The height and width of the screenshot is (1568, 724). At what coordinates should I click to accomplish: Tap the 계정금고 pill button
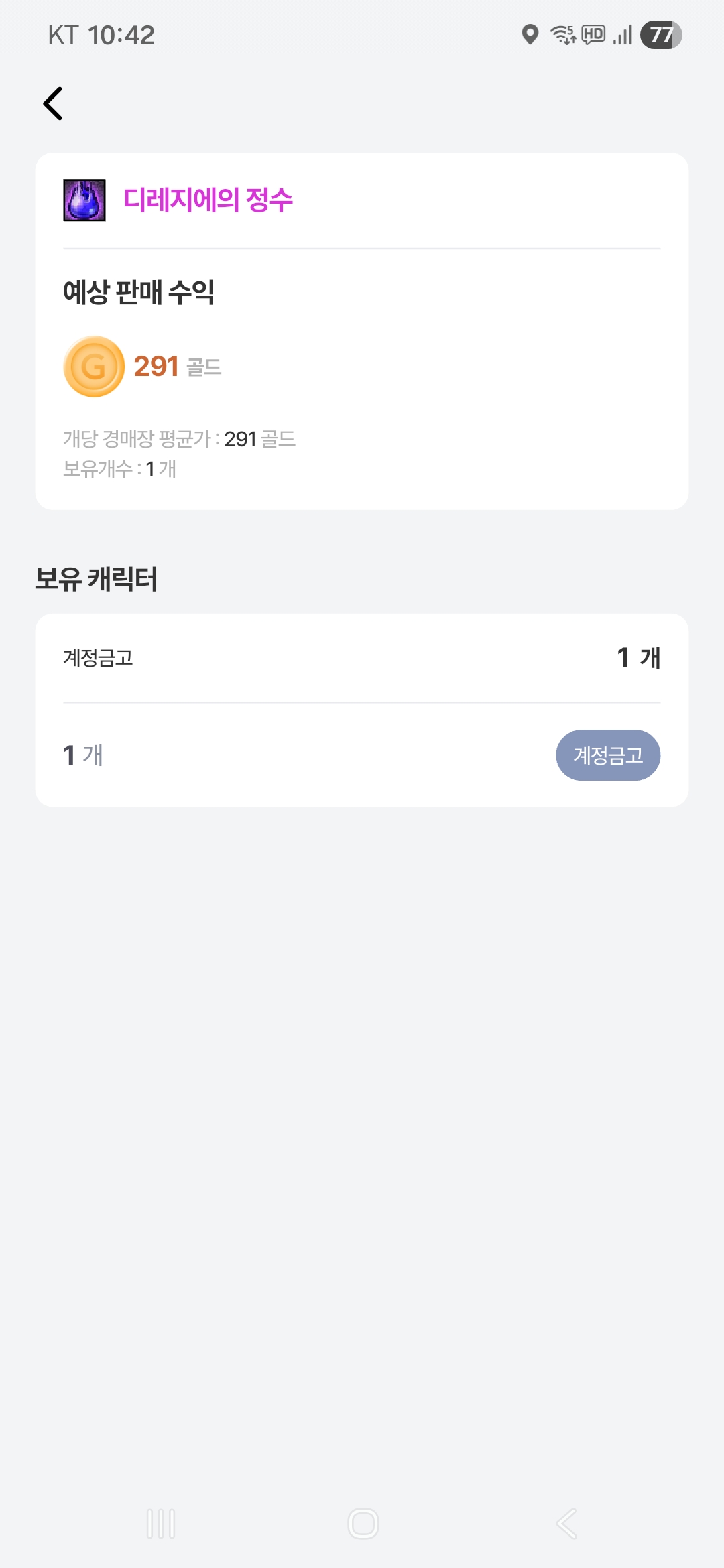tap(608, 755)
